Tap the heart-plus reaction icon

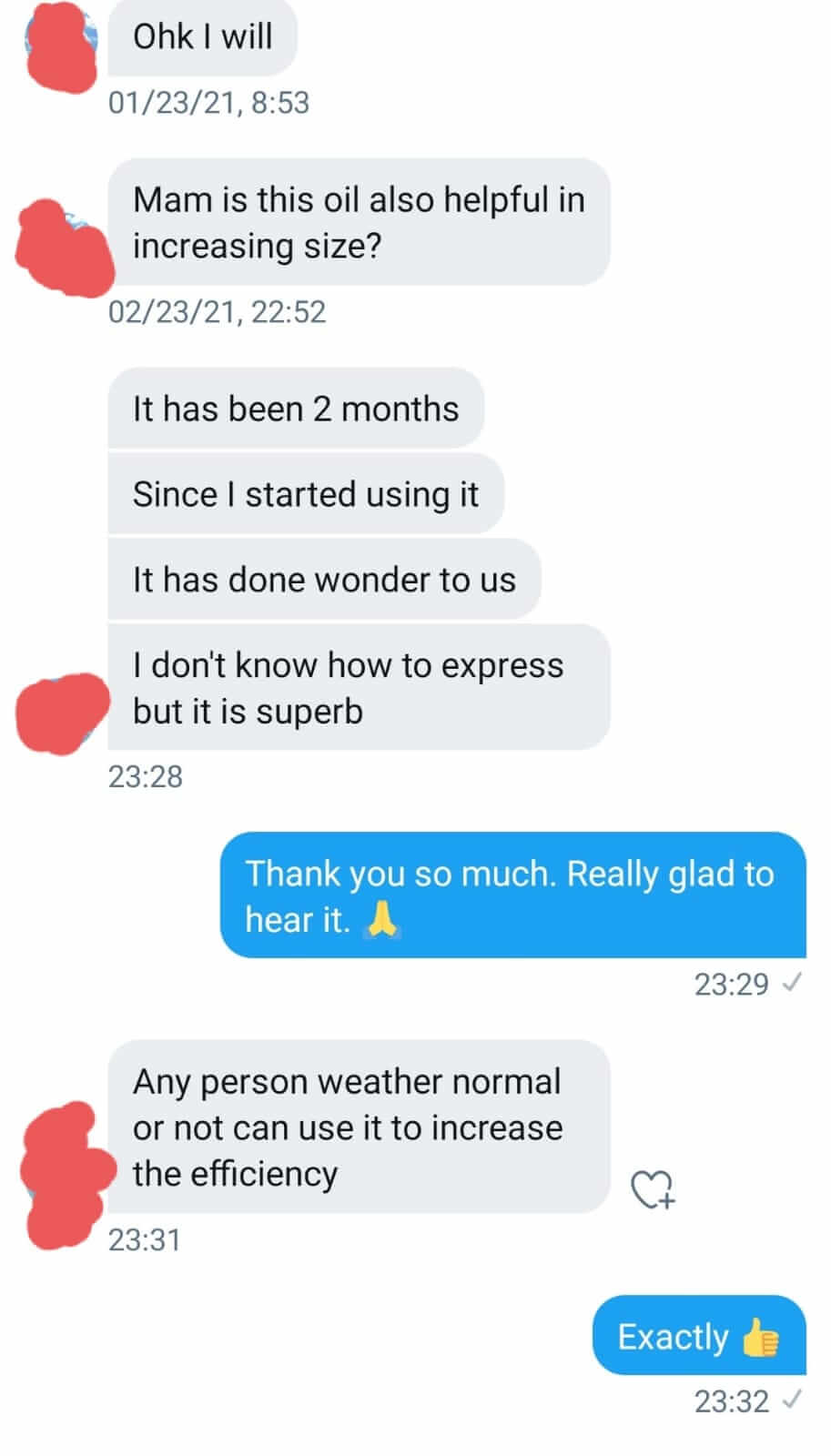653,1188
